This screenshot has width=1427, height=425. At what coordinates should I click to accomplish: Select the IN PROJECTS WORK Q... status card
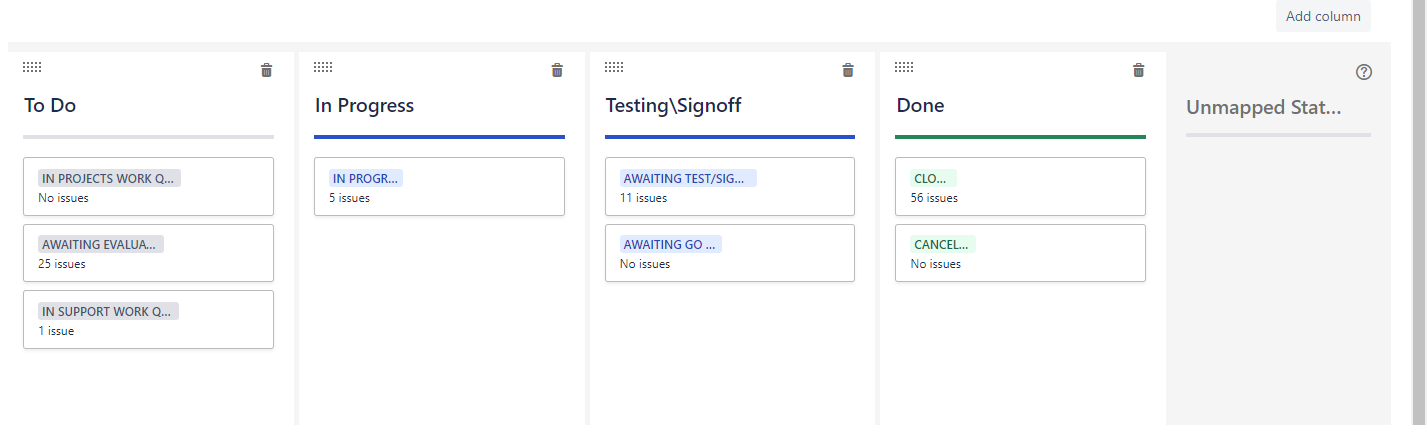tap(148, 186)
